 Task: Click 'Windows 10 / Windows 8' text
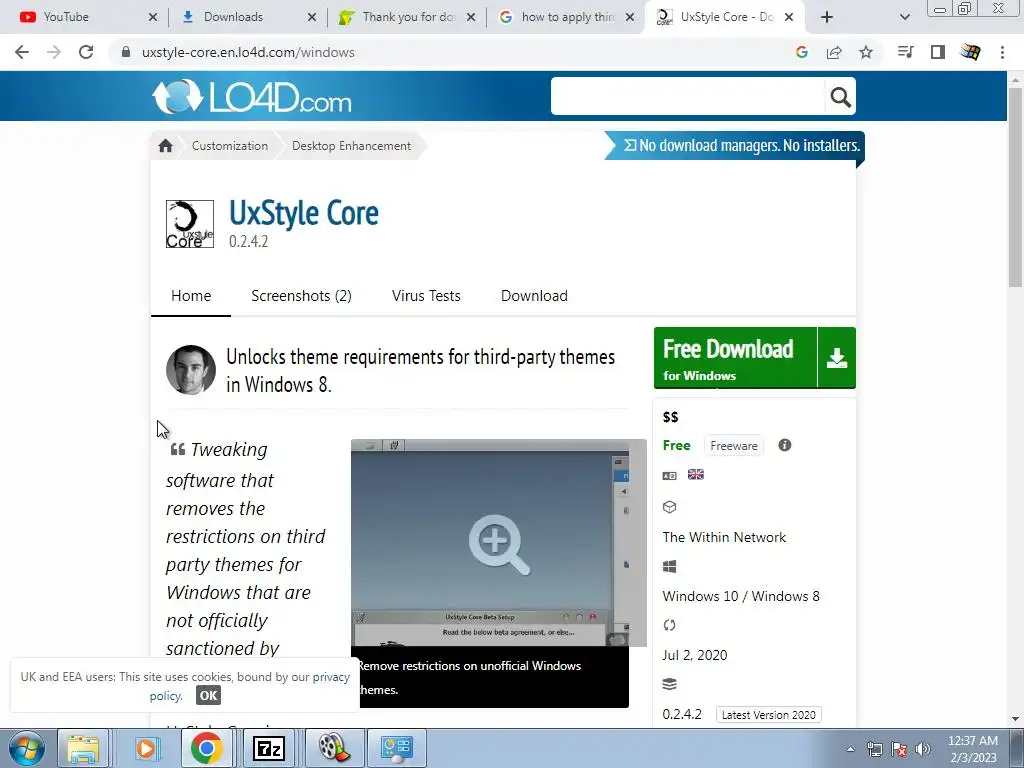click(x=741, y=596)
